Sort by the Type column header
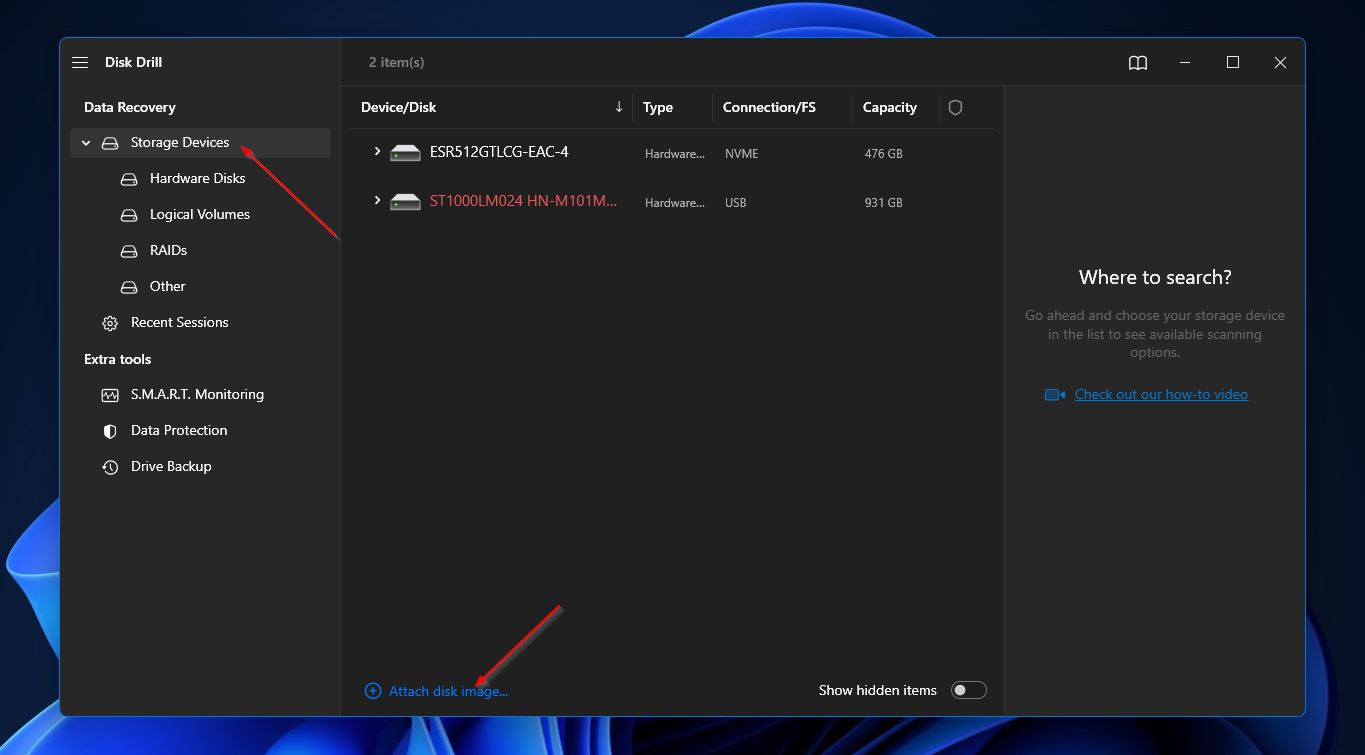The width and height of the screenshot is (1365, 755). point(658,107)
